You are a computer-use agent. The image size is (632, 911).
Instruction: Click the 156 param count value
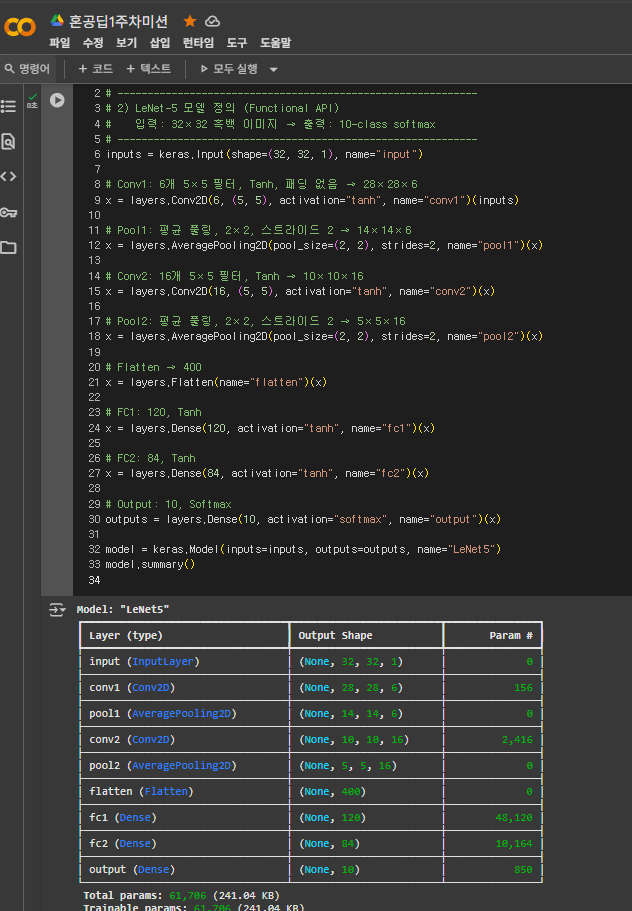(x=523, y=687)
